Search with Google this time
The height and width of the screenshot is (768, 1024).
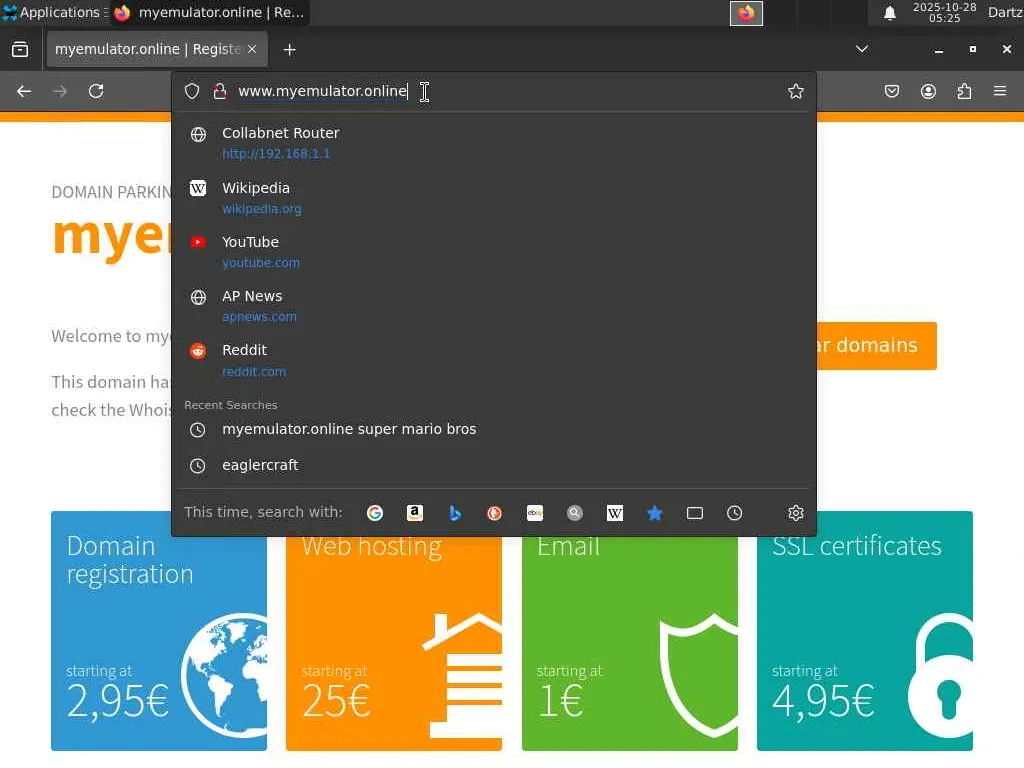375,513
